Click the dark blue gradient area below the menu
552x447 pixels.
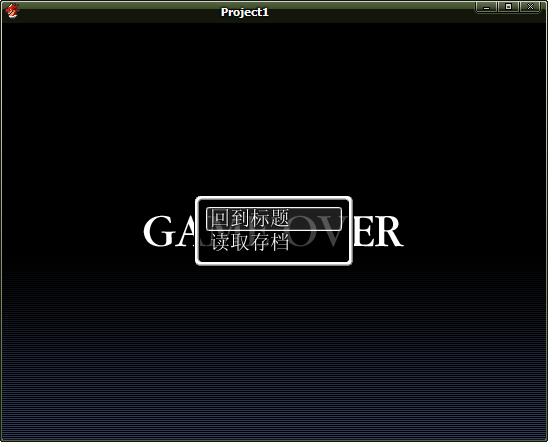(275, 352)
